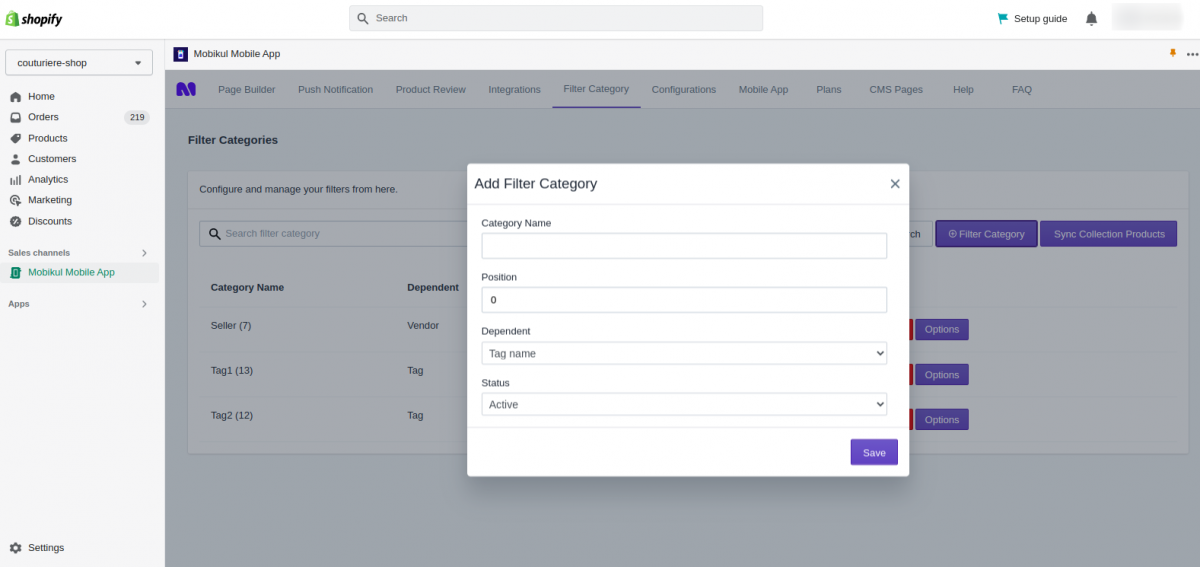Expand the Dependent 'Tag name' dropdown

pyautogui.click(x=684, y=353)
